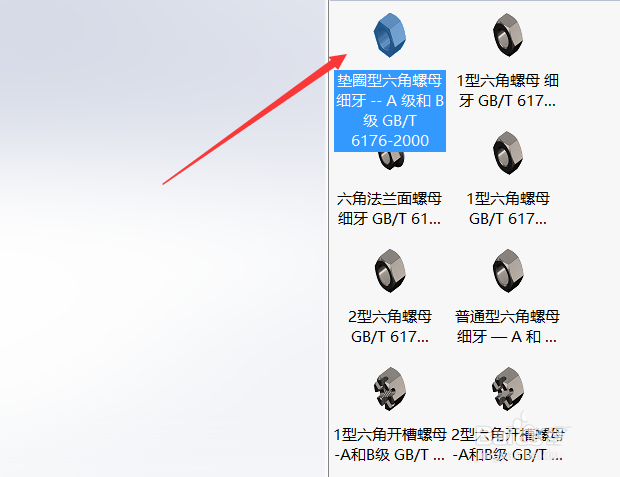
Task: Click the 1型六角螺母 GB/T 617 label without 细牙
Action: click(508, 208)
